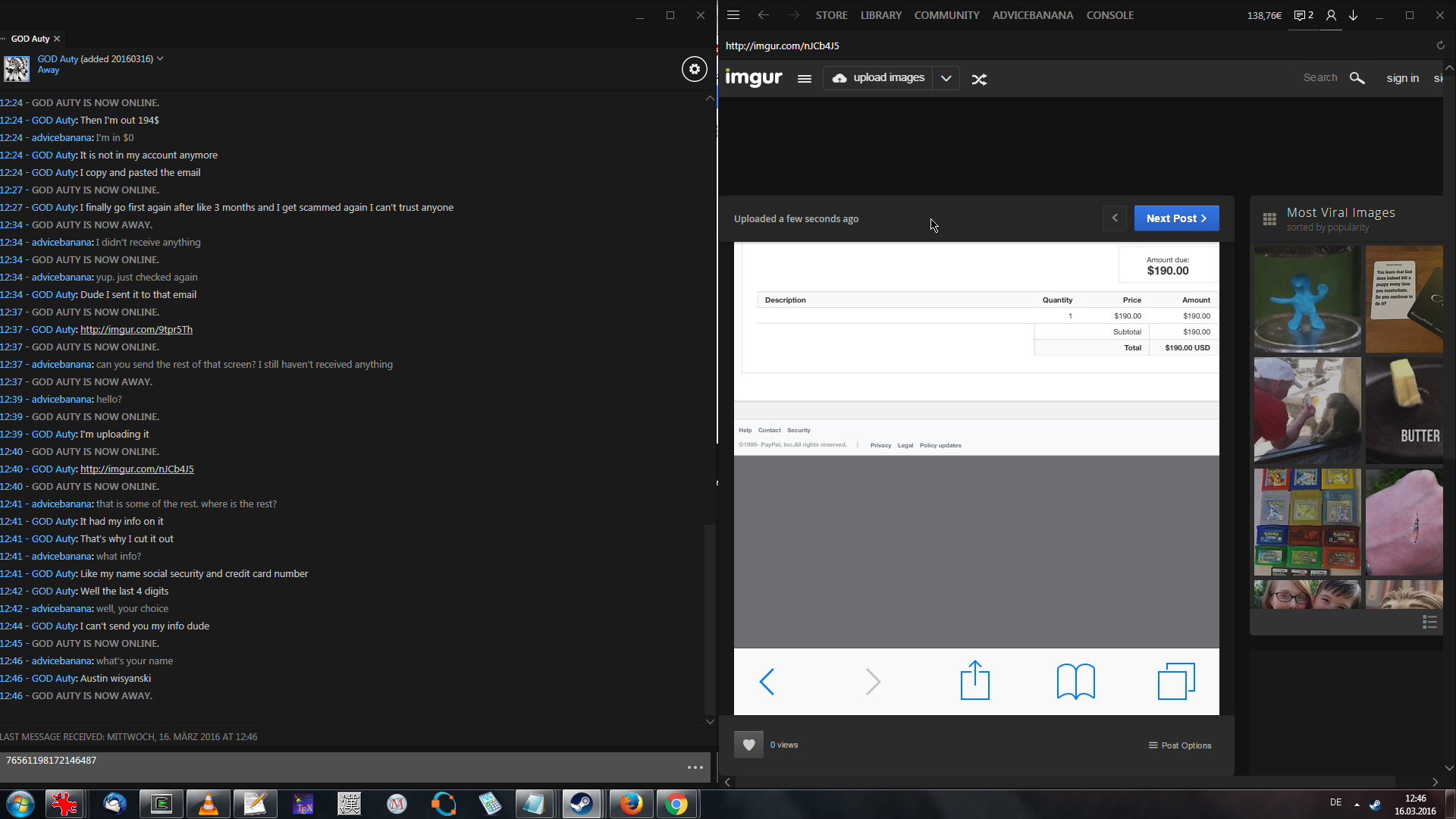Open imgur.com/9tpr5Th link in chat
Image resolution: width=1456 pixels, height=819 pixels.
[x=136, y=330]
